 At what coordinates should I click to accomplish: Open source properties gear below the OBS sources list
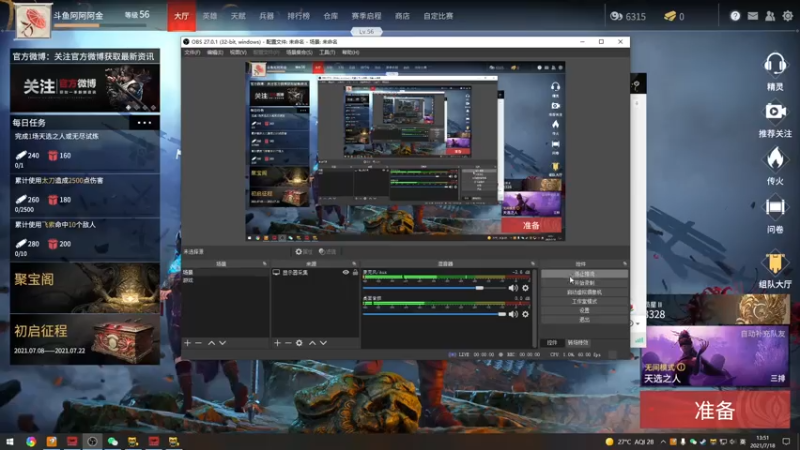pos(299,343)
